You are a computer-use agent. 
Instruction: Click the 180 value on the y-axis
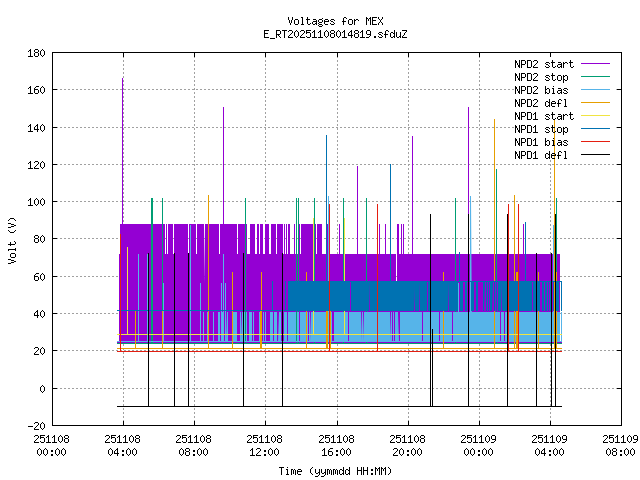click(x=34, y=53)
